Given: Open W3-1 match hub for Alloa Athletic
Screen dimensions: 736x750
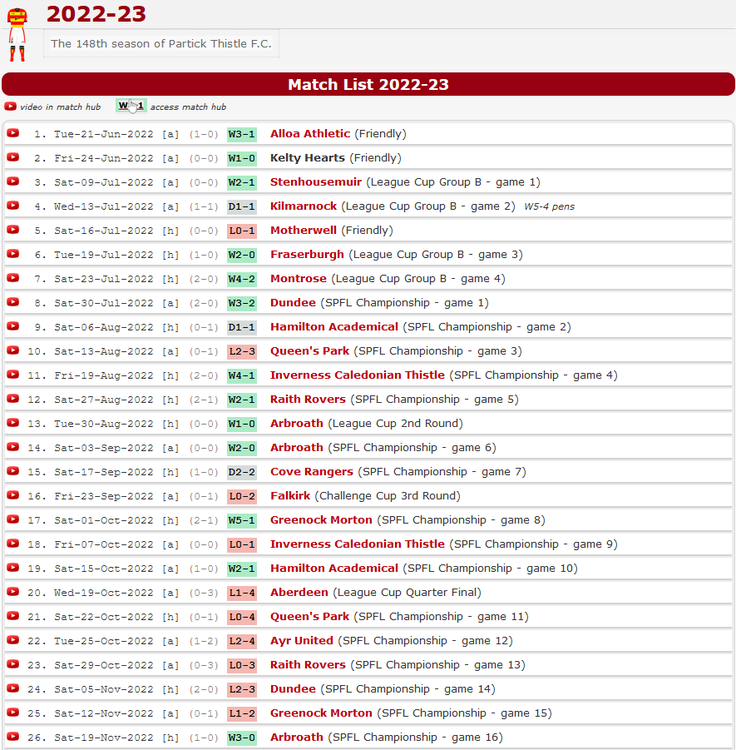Looking at the screenshot, I should tap(242, 134).
